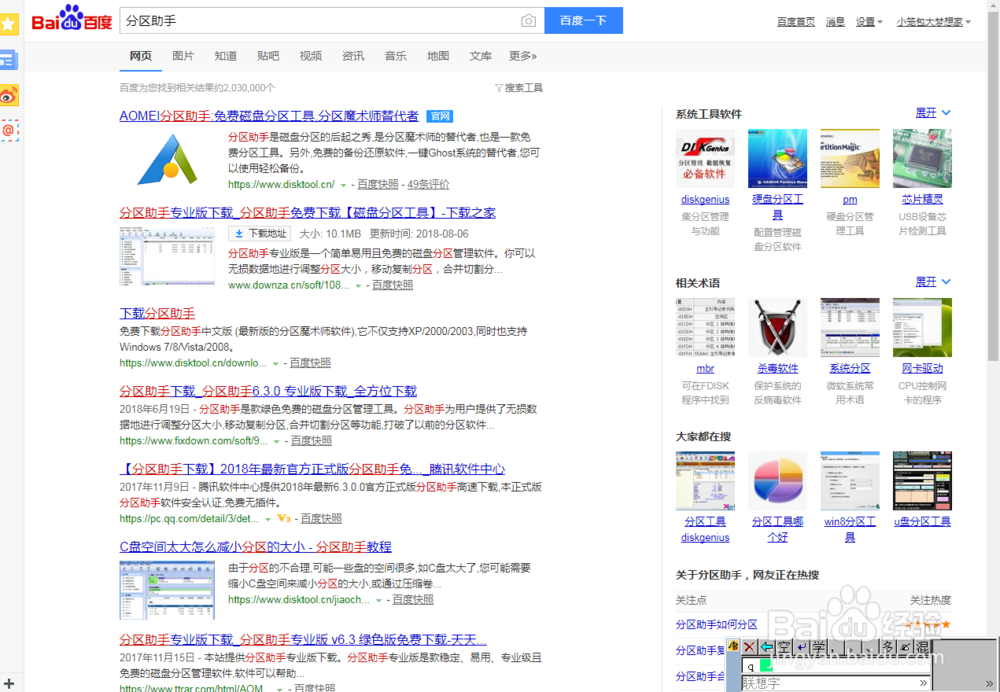
Task: Click the 百度首页 link
Action: [796, 22]
